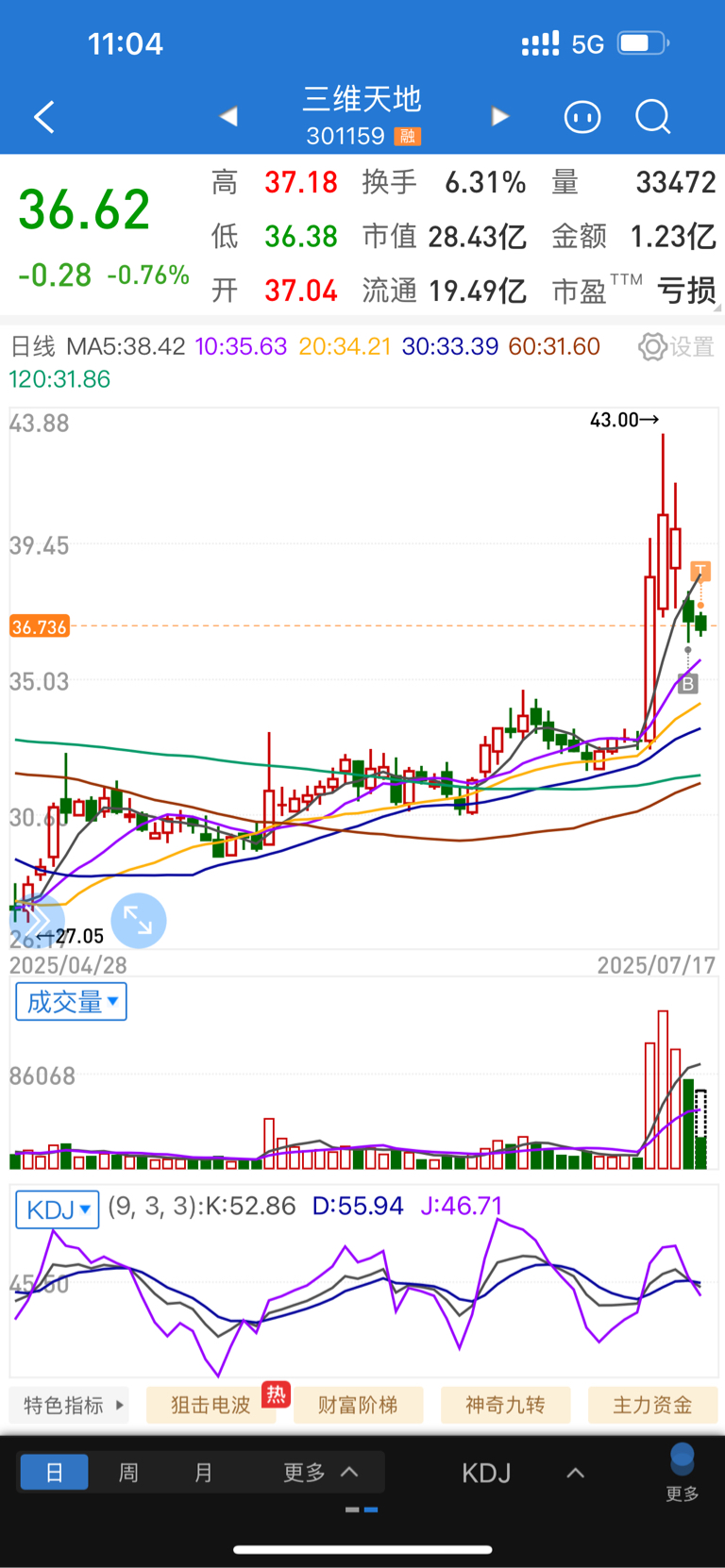Tap tallest red volume bar
Screen dimensions: 725x1568
coord(663,1090)
